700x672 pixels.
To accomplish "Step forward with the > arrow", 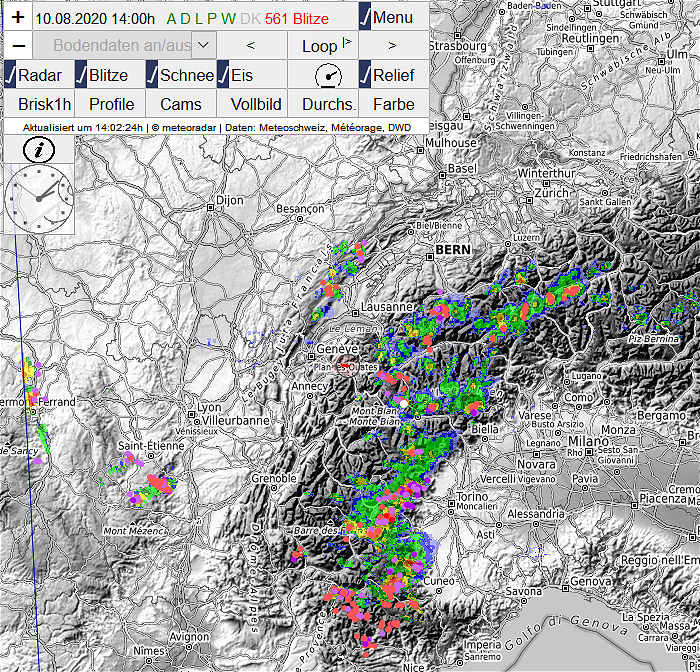I will tap(392, 46).
